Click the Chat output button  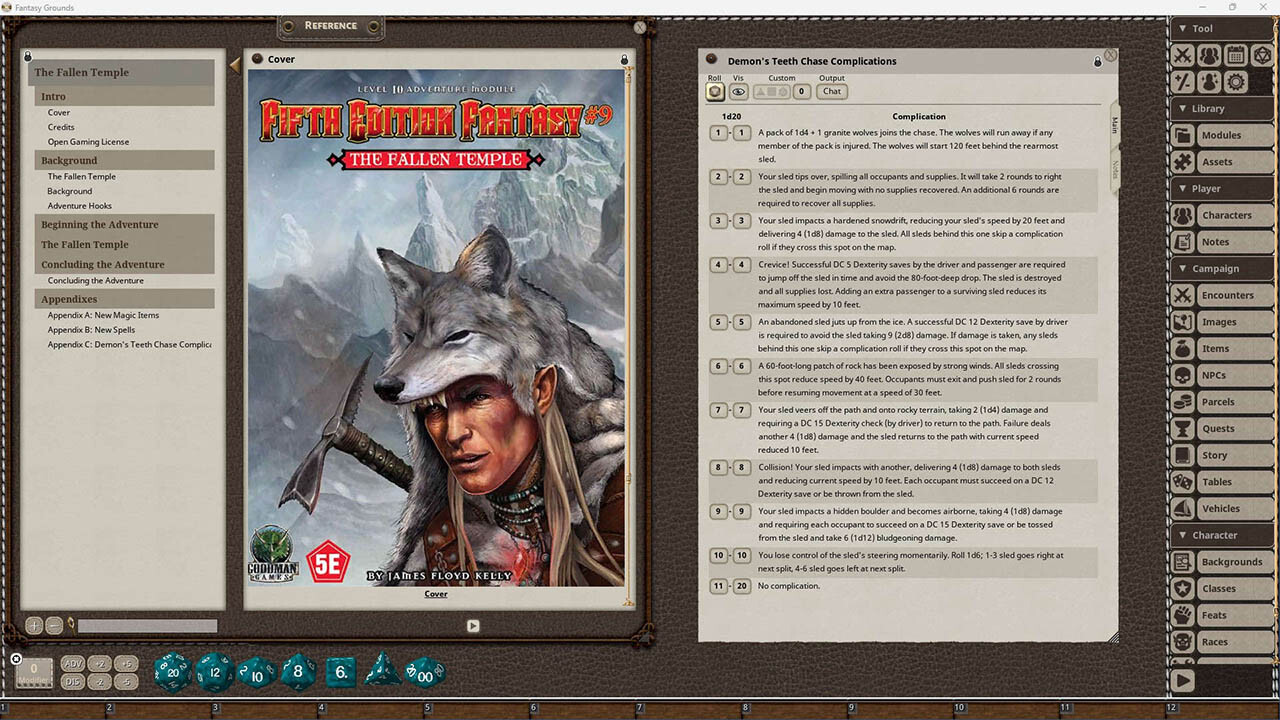[x=831, y=91]
